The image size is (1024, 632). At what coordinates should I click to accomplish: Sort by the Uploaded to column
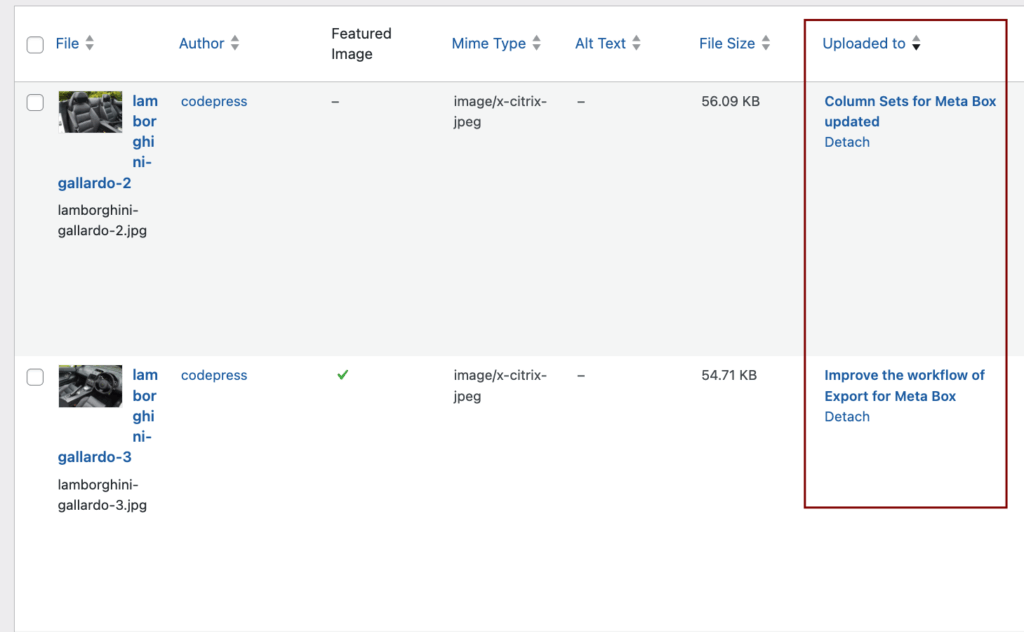point(864,43)
